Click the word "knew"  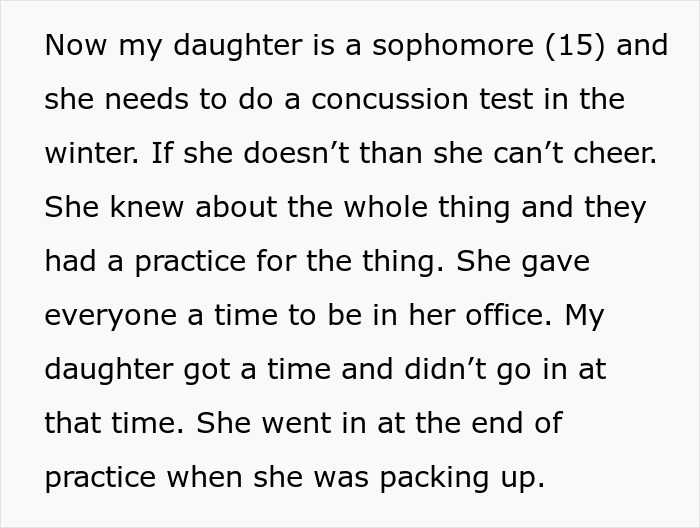pyautogui.click(x=136, y=208)
